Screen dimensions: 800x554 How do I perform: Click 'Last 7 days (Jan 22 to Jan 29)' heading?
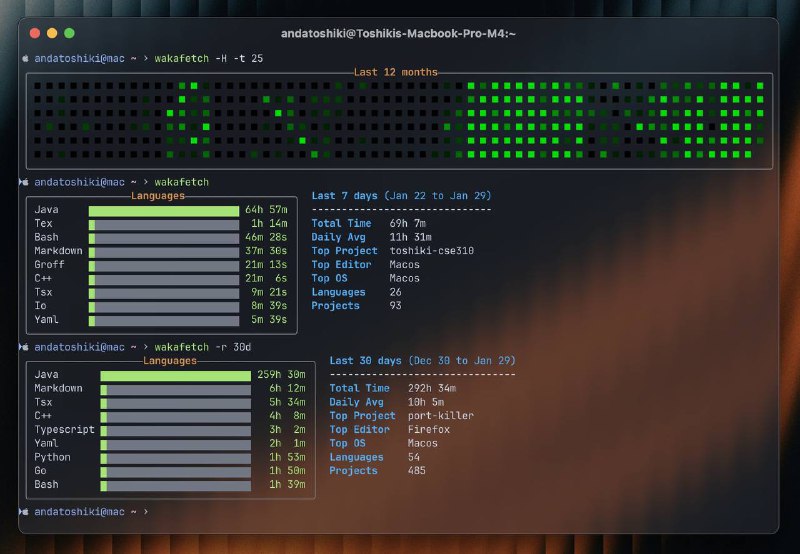402,195
